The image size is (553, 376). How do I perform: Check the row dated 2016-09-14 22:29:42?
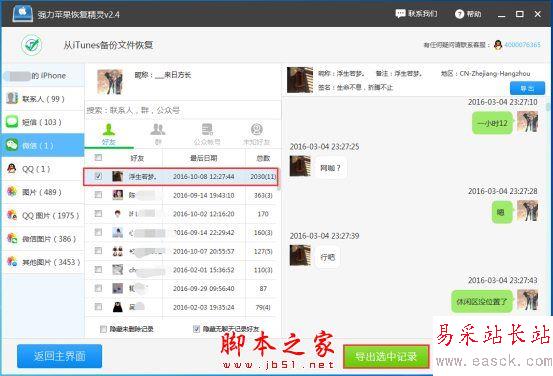pos(98,232)
